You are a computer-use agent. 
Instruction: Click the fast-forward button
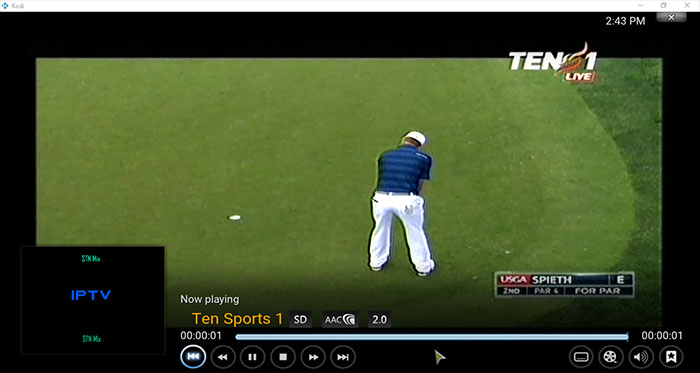point(313,357)
